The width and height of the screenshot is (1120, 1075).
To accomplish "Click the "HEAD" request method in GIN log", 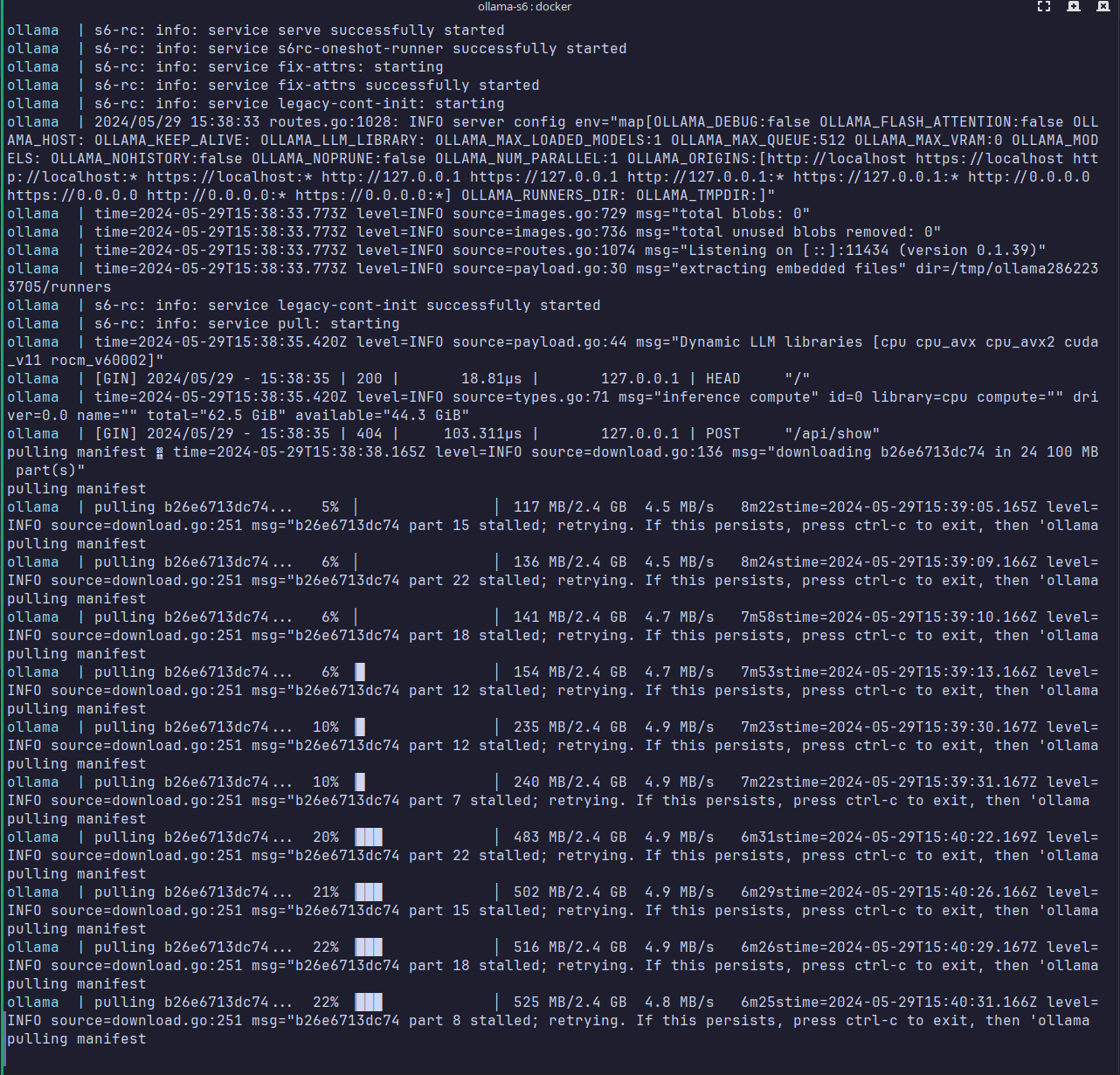I will (723, 379).
